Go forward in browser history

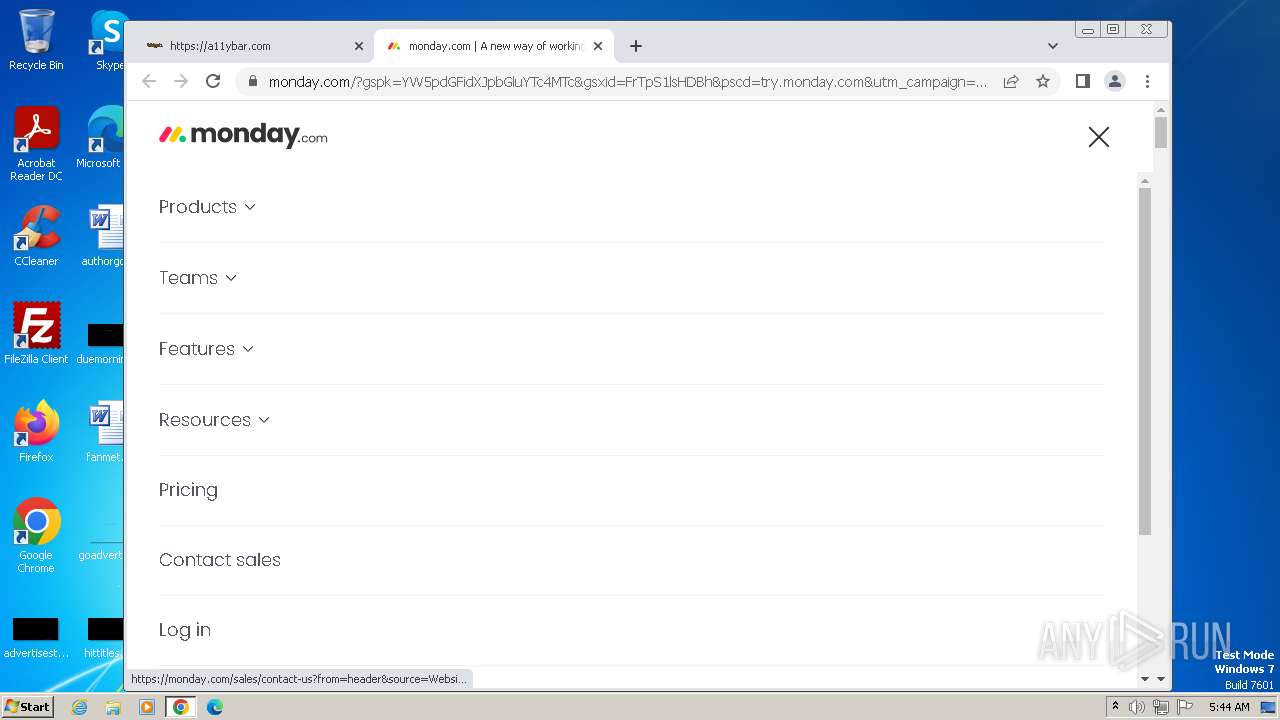[181, 81]
